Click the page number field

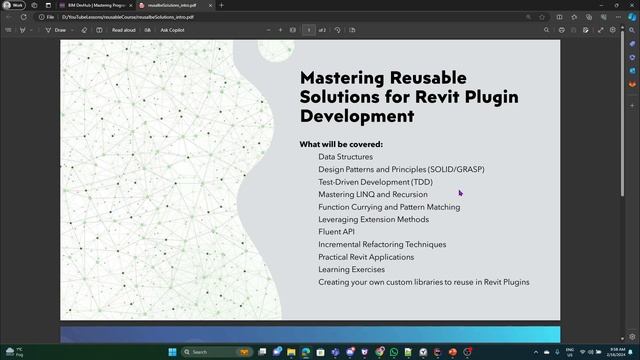[309, 30]
